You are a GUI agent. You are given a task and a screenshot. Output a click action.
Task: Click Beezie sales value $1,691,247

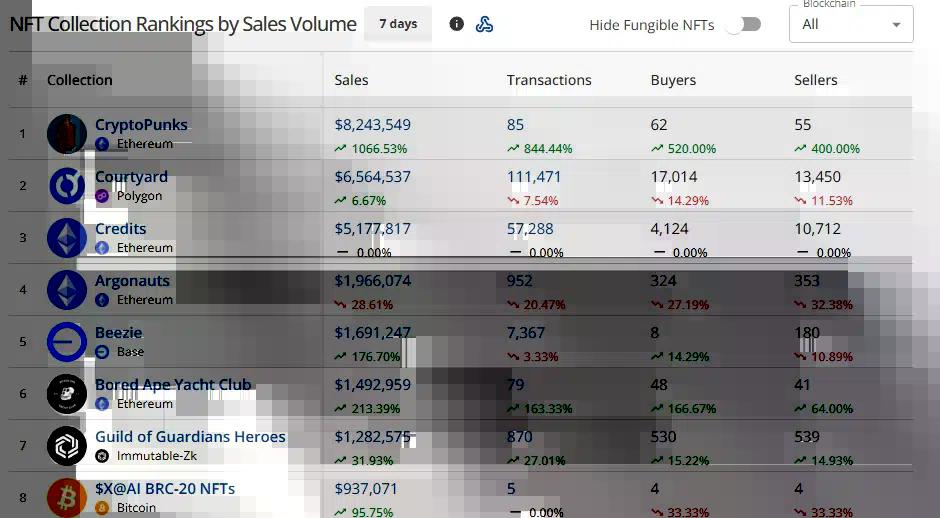coord(373,333)
